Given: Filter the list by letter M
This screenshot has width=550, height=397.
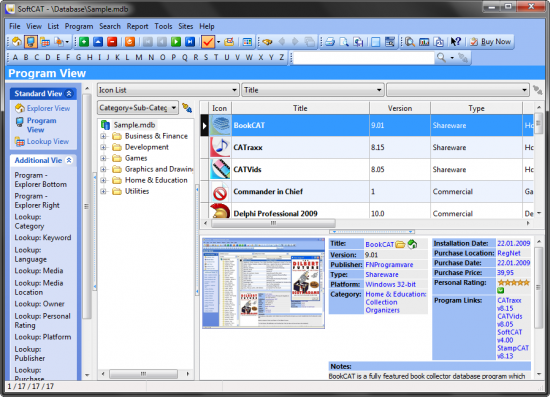Looking at the screenshot, I should click(139, 58).
